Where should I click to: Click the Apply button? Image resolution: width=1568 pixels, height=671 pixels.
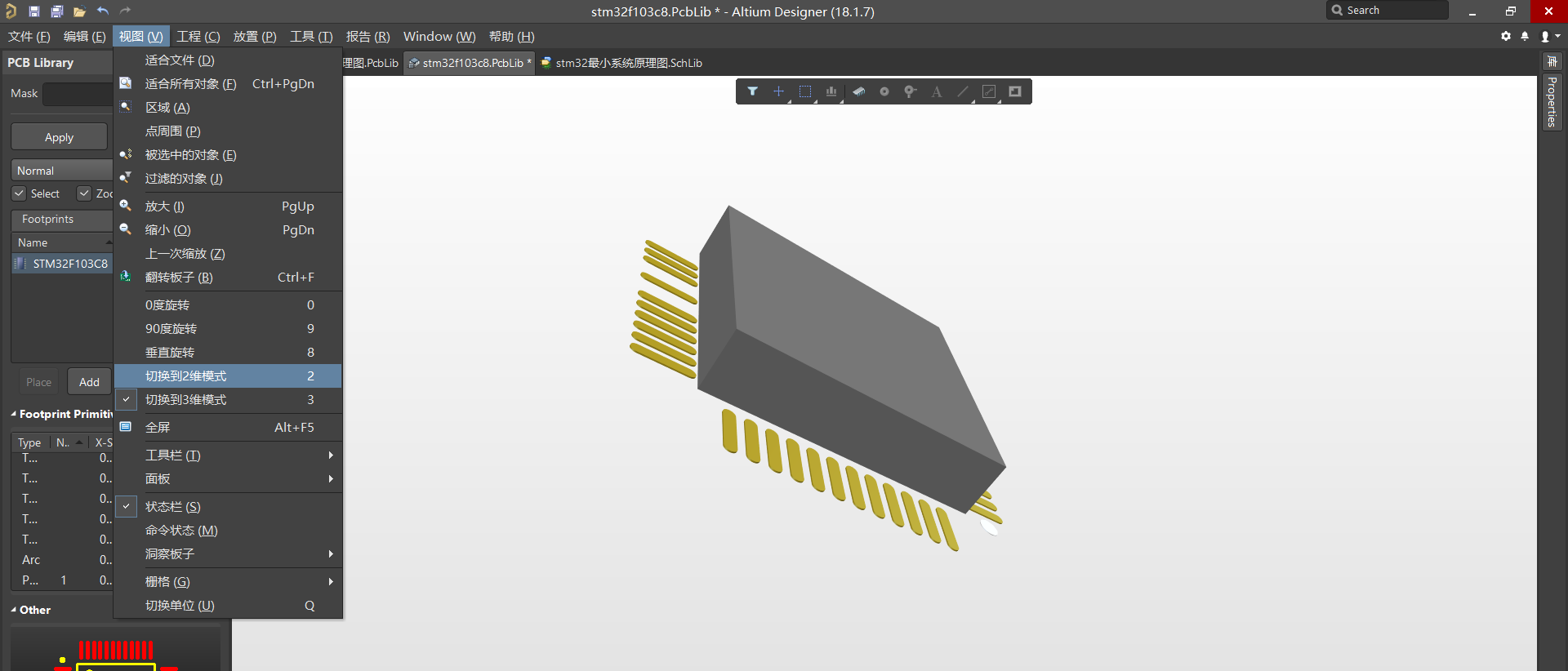pyautogui.click(x=59, y=137)
